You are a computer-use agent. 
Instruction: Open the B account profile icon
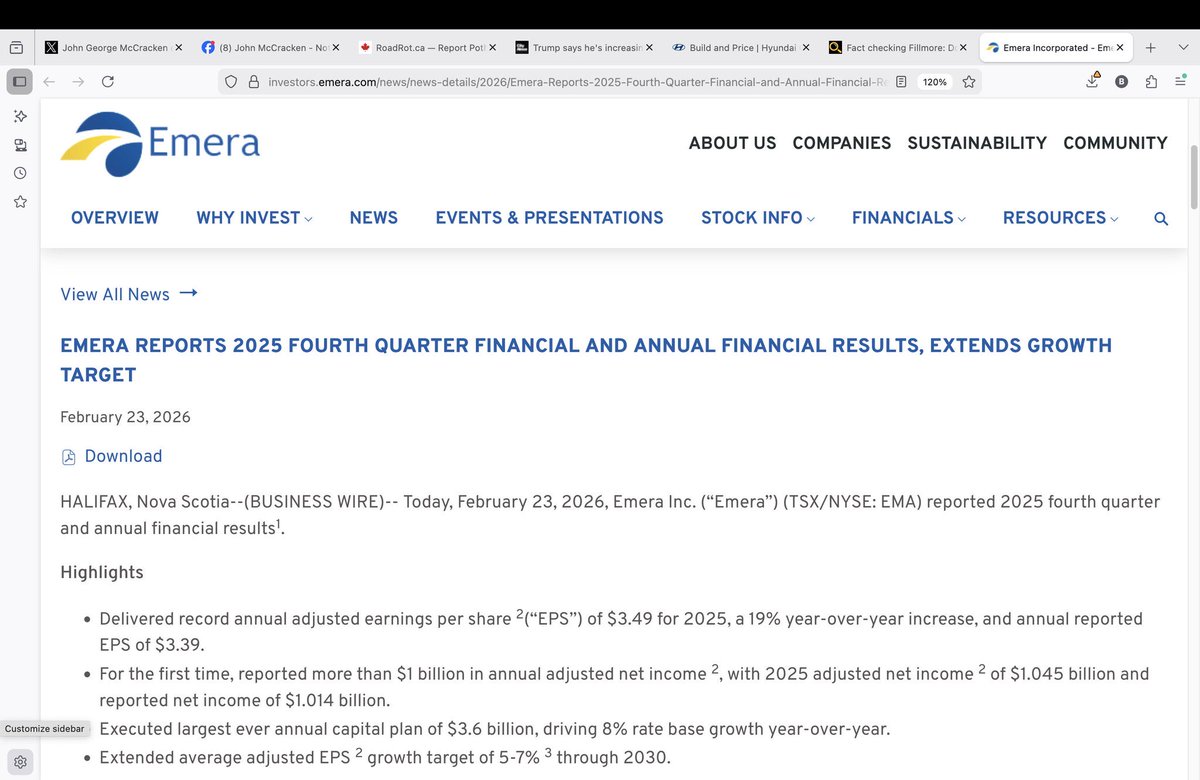1121,82
